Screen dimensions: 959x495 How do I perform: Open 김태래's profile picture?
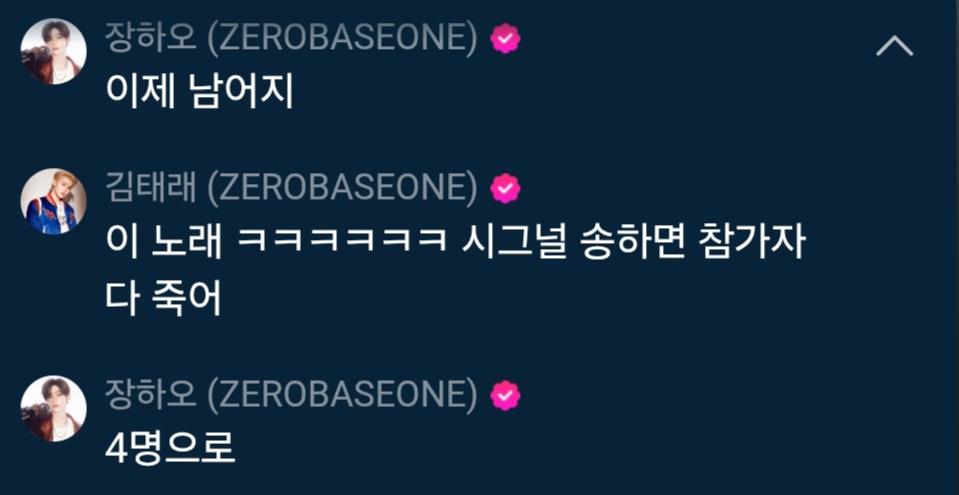(x=54, y=201)
